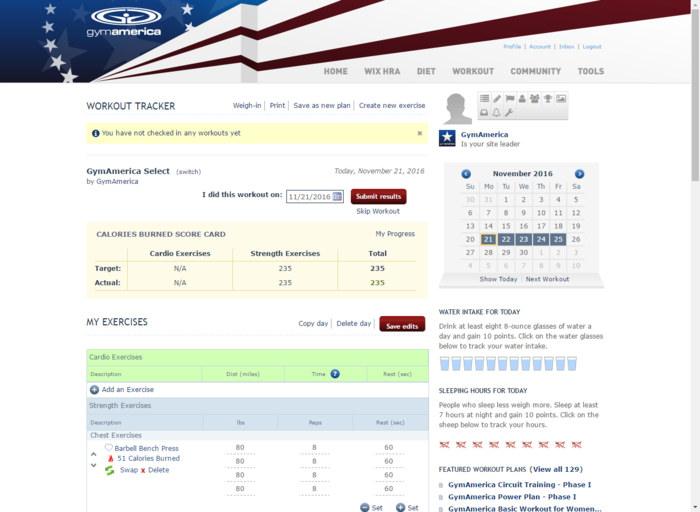Click the minus icon to remove a set

365,508
